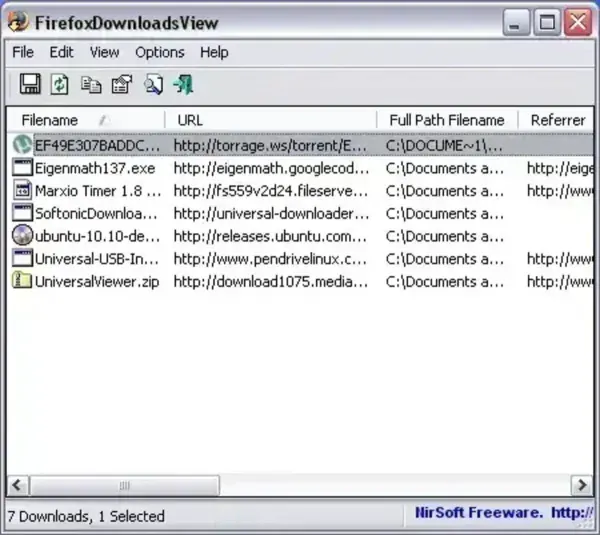The width and height of the screenshot is (600, 535).
Task: Click the horizontal scrollbar thumb
Action: [124, 485]
